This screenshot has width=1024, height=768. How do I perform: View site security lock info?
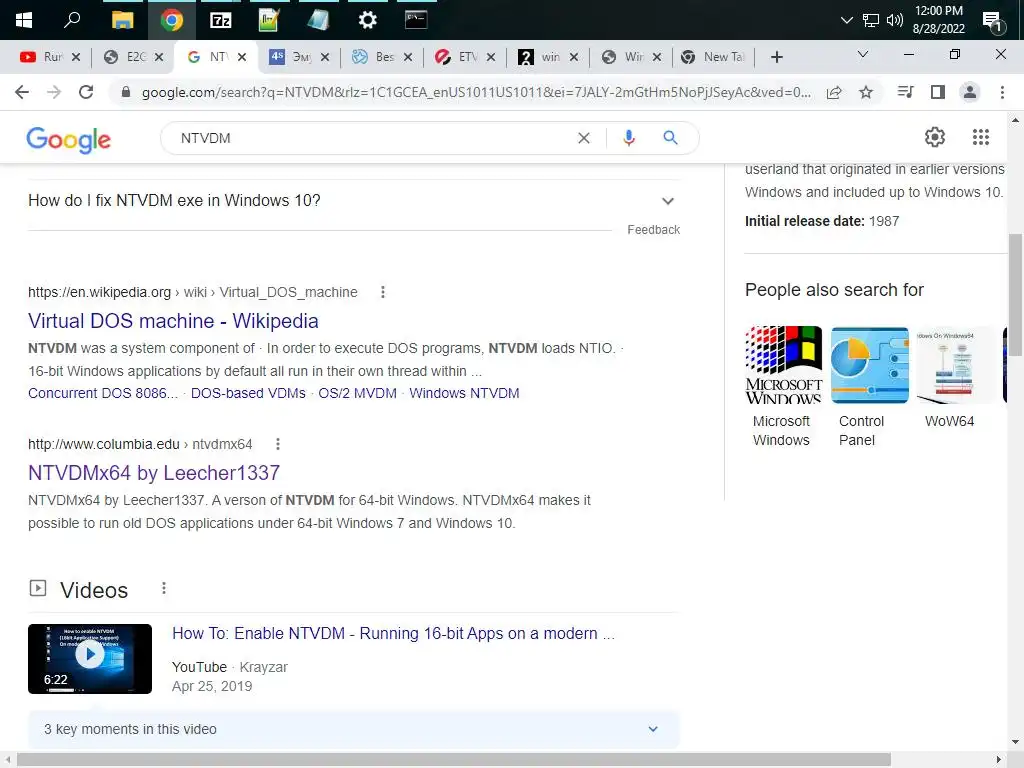[x=126, y=92]
